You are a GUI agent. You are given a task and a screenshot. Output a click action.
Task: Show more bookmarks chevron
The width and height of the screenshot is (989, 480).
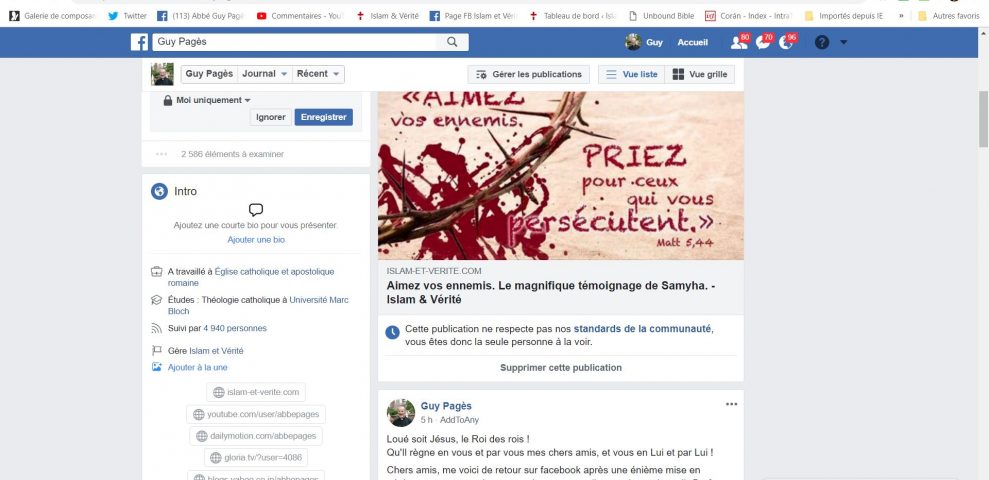point(901,16)
